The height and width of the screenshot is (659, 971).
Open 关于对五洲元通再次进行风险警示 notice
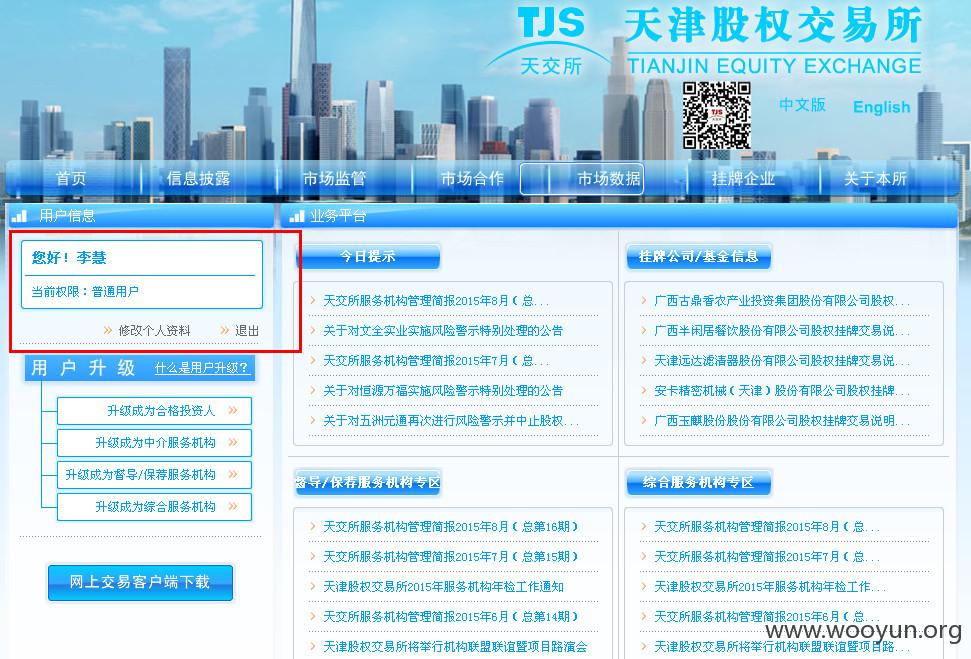(x=451, y=421)
